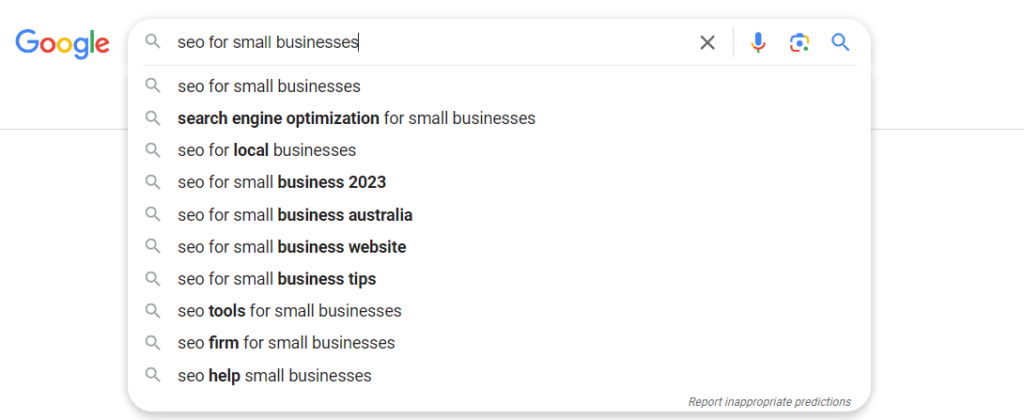Select suggestion "seo for small businesses"
This screenshot has height=420, width=1024.
[269, 86]
